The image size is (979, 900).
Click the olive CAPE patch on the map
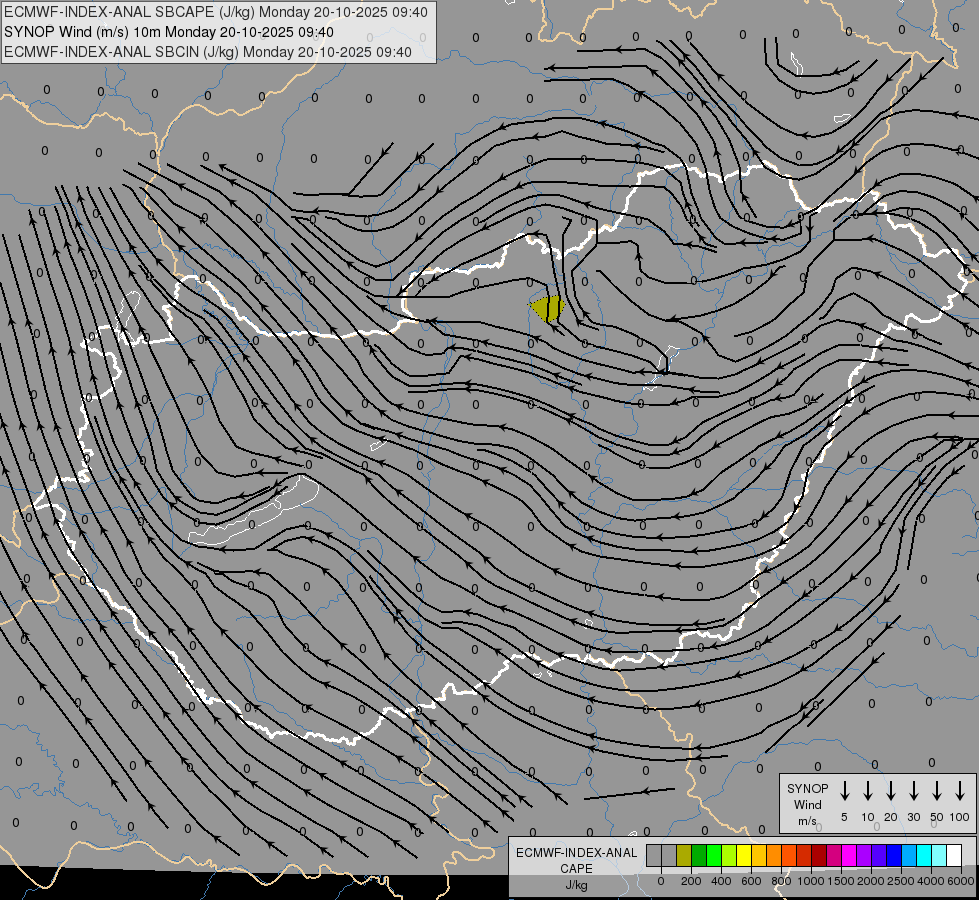[548, 309]
